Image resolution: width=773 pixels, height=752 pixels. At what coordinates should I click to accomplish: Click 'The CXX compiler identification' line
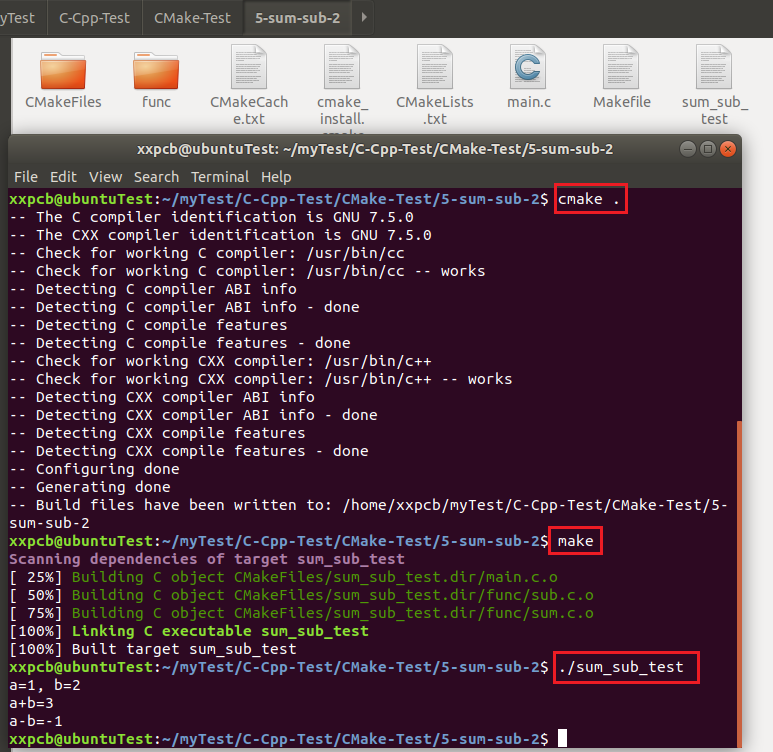(x=220, y=235)
